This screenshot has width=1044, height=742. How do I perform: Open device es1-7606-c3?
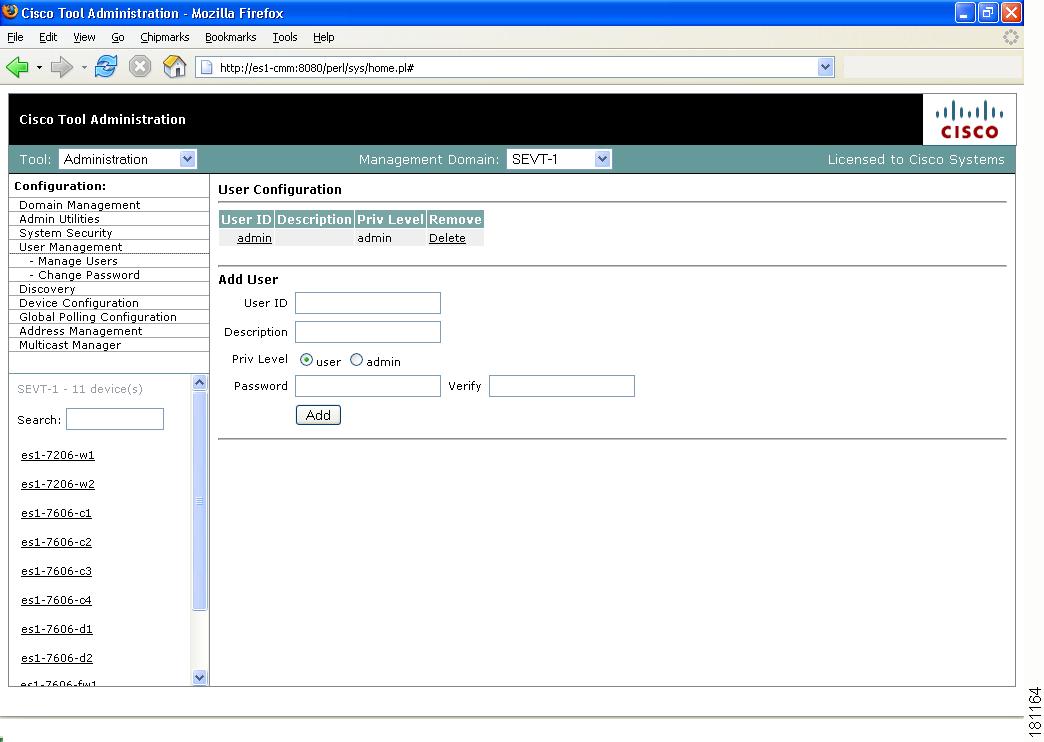[x=57, y=571]
